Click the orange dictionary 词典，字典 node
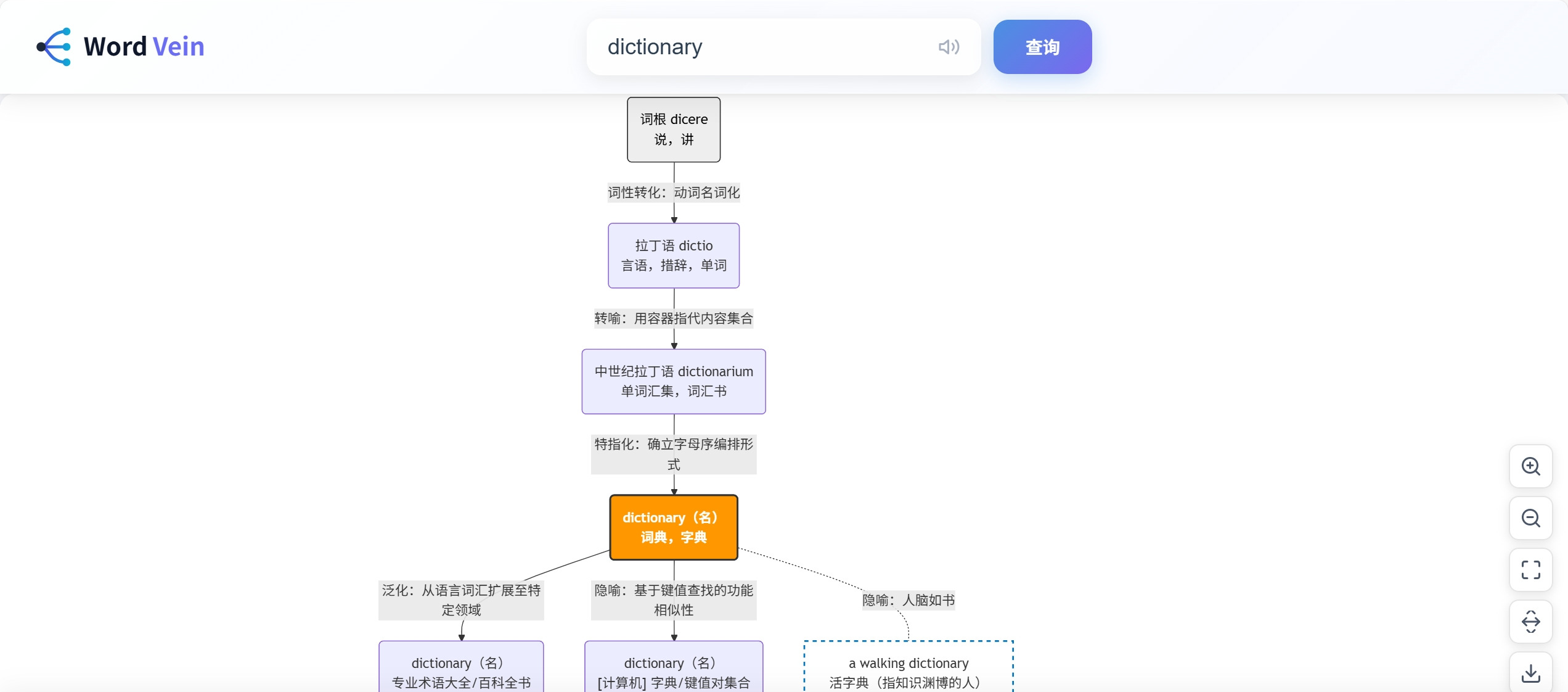The width and height of the screenshot is (1568, 692). [x=674, y=527]
